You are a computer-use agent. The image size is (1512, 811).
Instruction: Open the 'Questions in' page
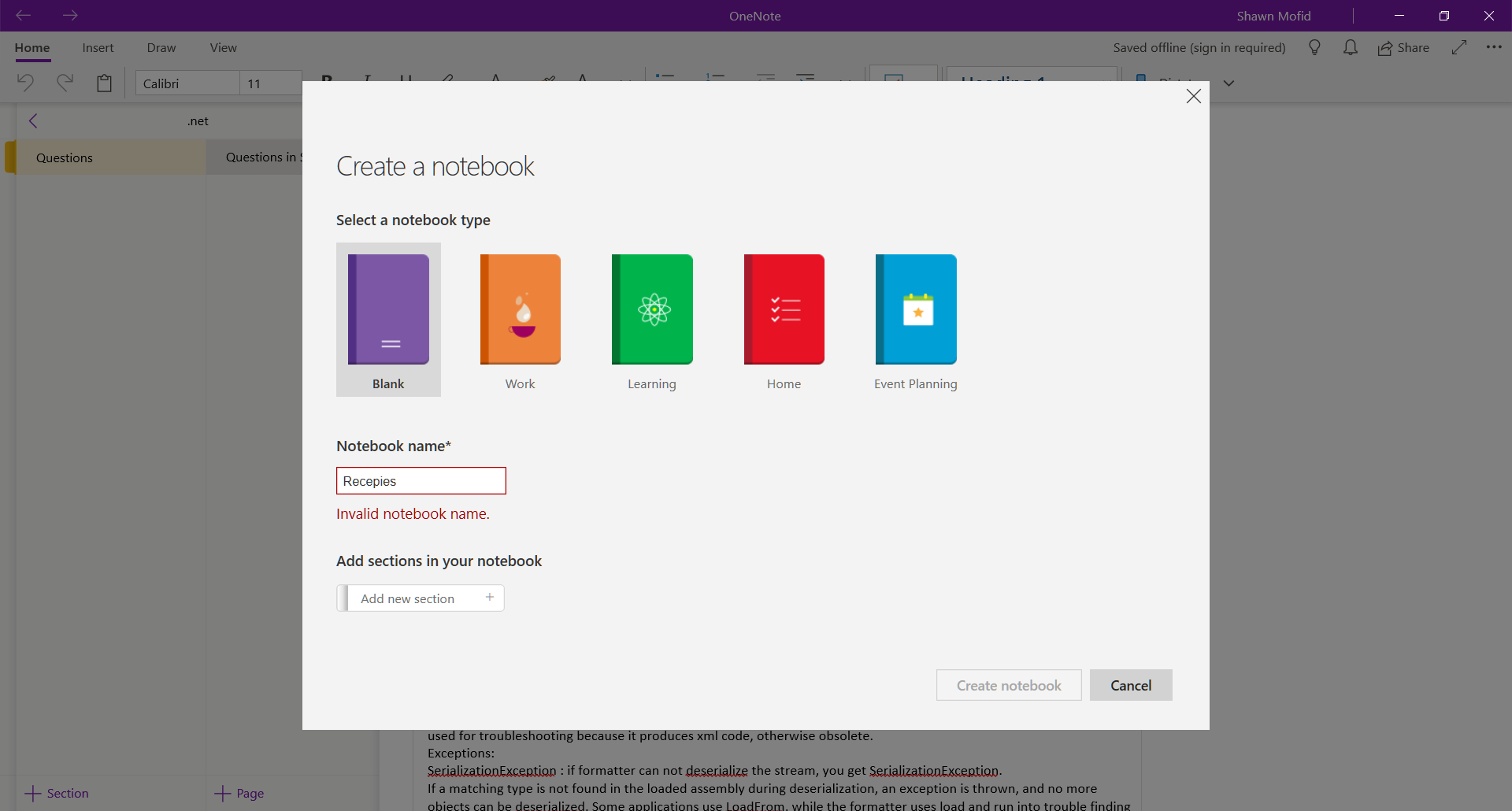[x=255, y=157]
